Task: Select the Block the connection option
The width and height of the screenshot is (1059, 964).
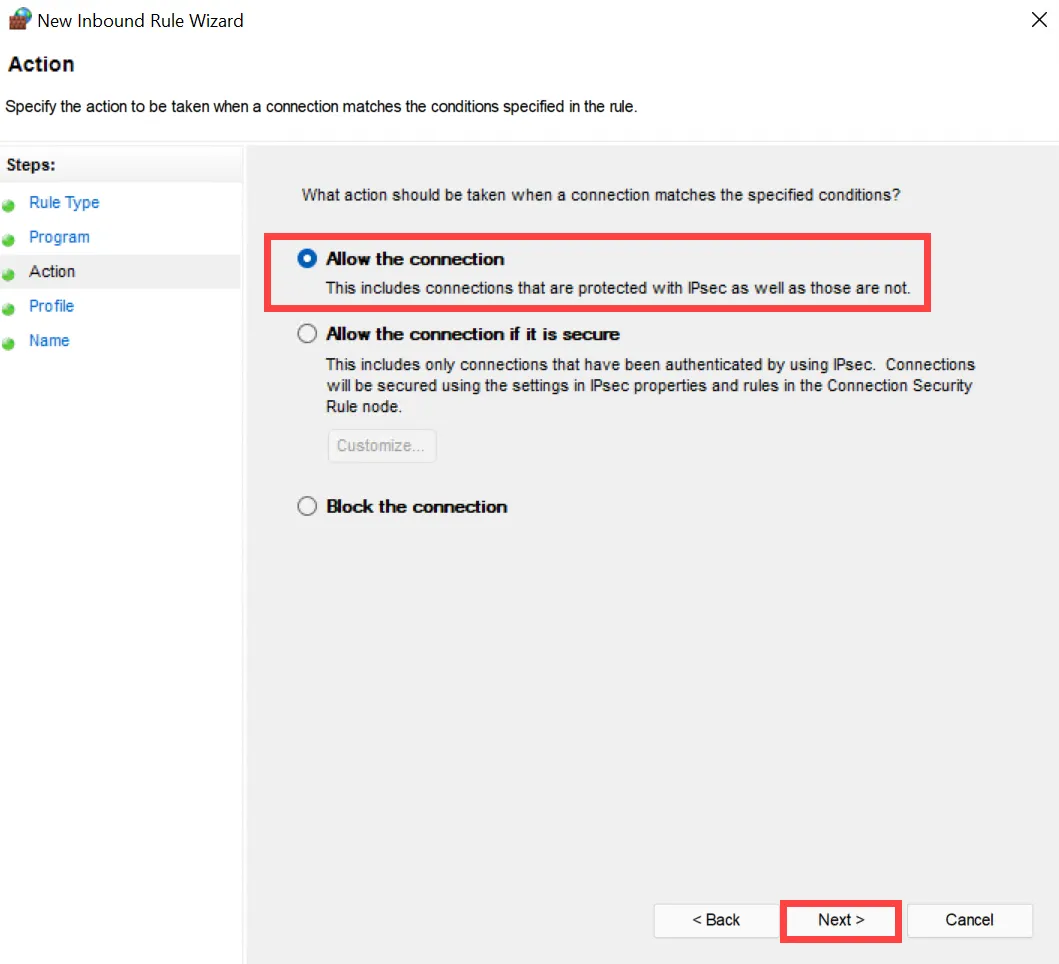Action: [x=307, y=506]
